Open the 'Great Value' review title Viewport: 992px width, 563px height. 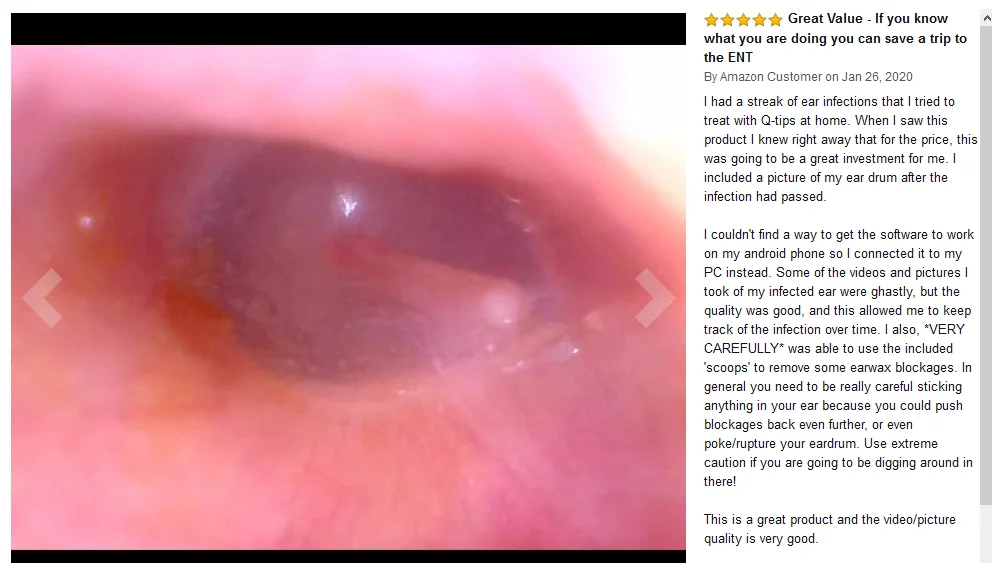[x=835, y=38]
